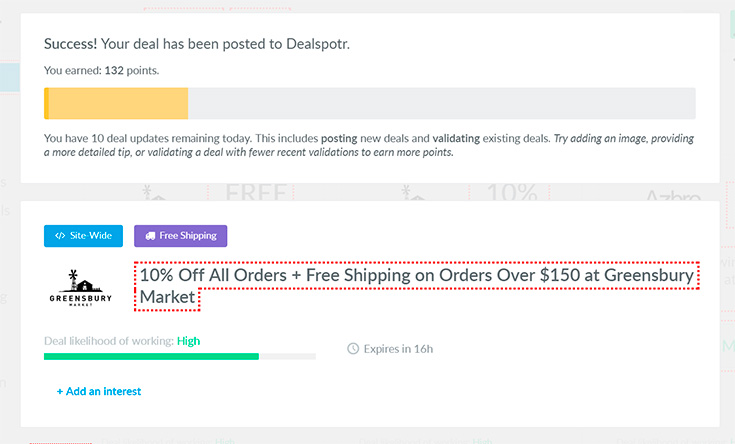Click the + Add an interest link

click(x=99, y=391)
